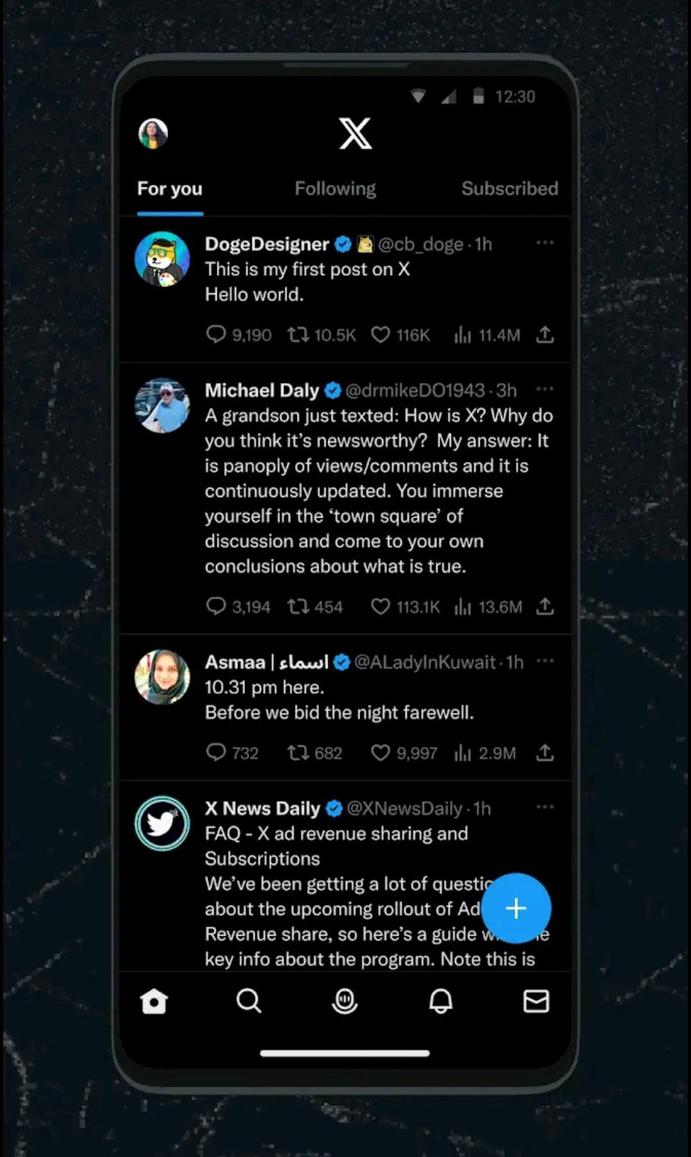Open the three-dot menu on DogeDesigner's post
Screen dimensions: 691x1157
[x=545, y=243]
